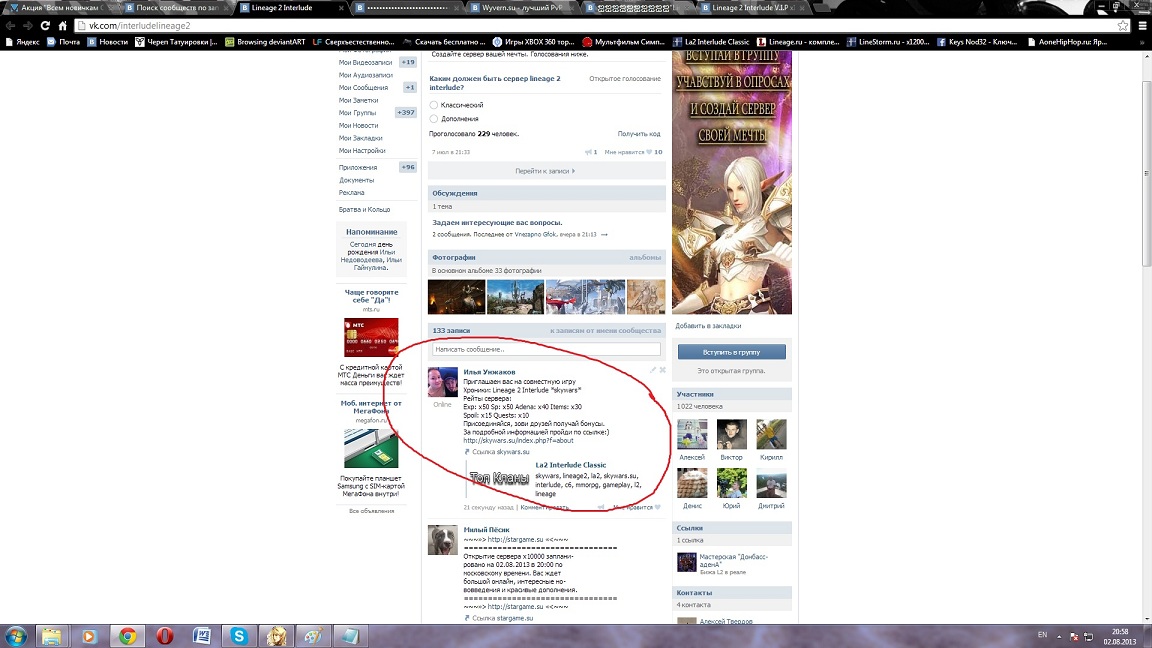This screenshot has height=648, width=1152.
Task: Open the media player taskbar icon
Action: point(89,636)
